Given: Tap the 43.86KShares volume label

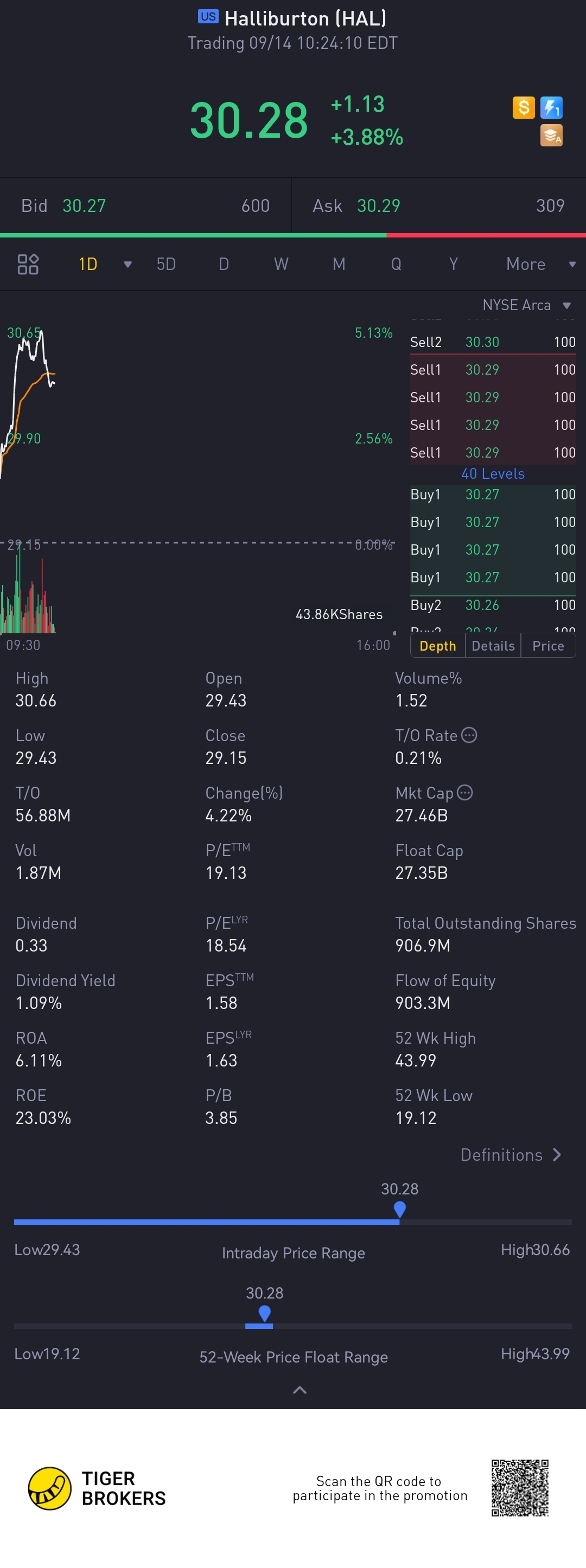Looking at the screenshot, I should pyautogui.click(x=339, y=614).
